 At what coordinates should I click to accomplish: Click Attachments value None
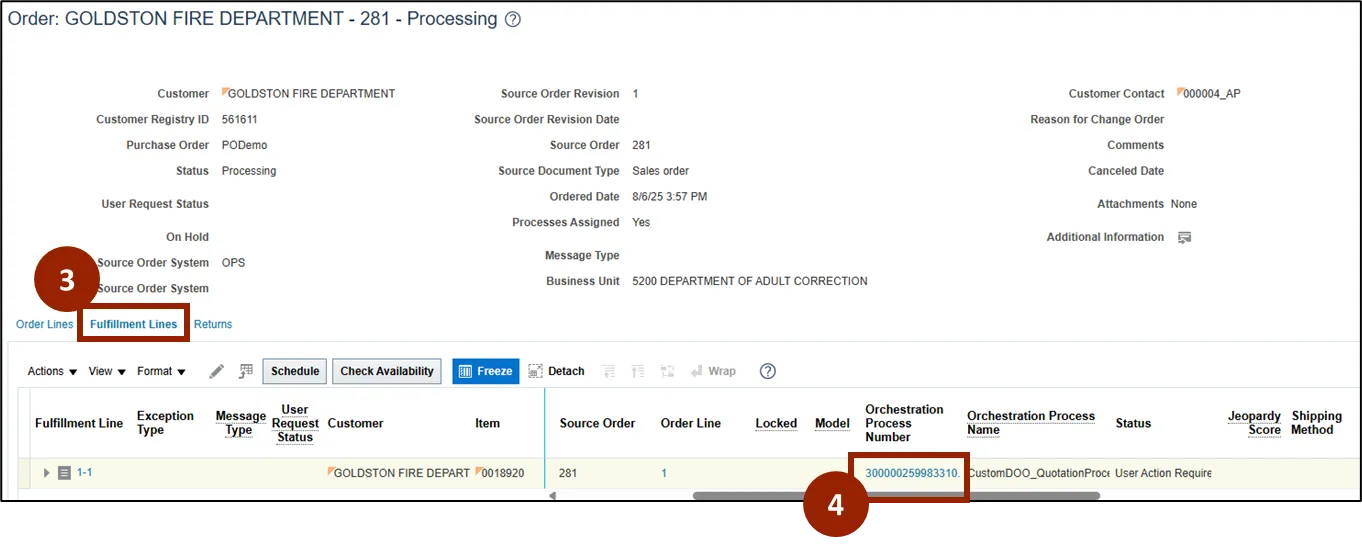click(x=1184, y=204)
